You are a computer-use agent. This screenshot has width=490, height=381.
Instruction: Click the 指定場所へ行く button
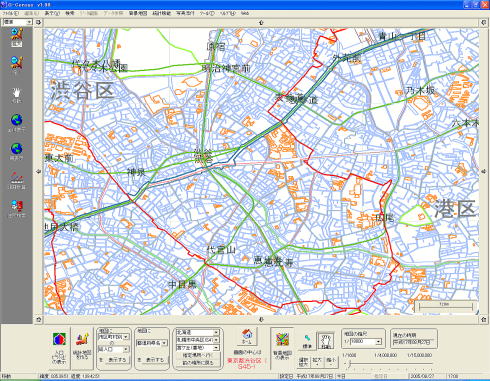(x=198, y=355)
